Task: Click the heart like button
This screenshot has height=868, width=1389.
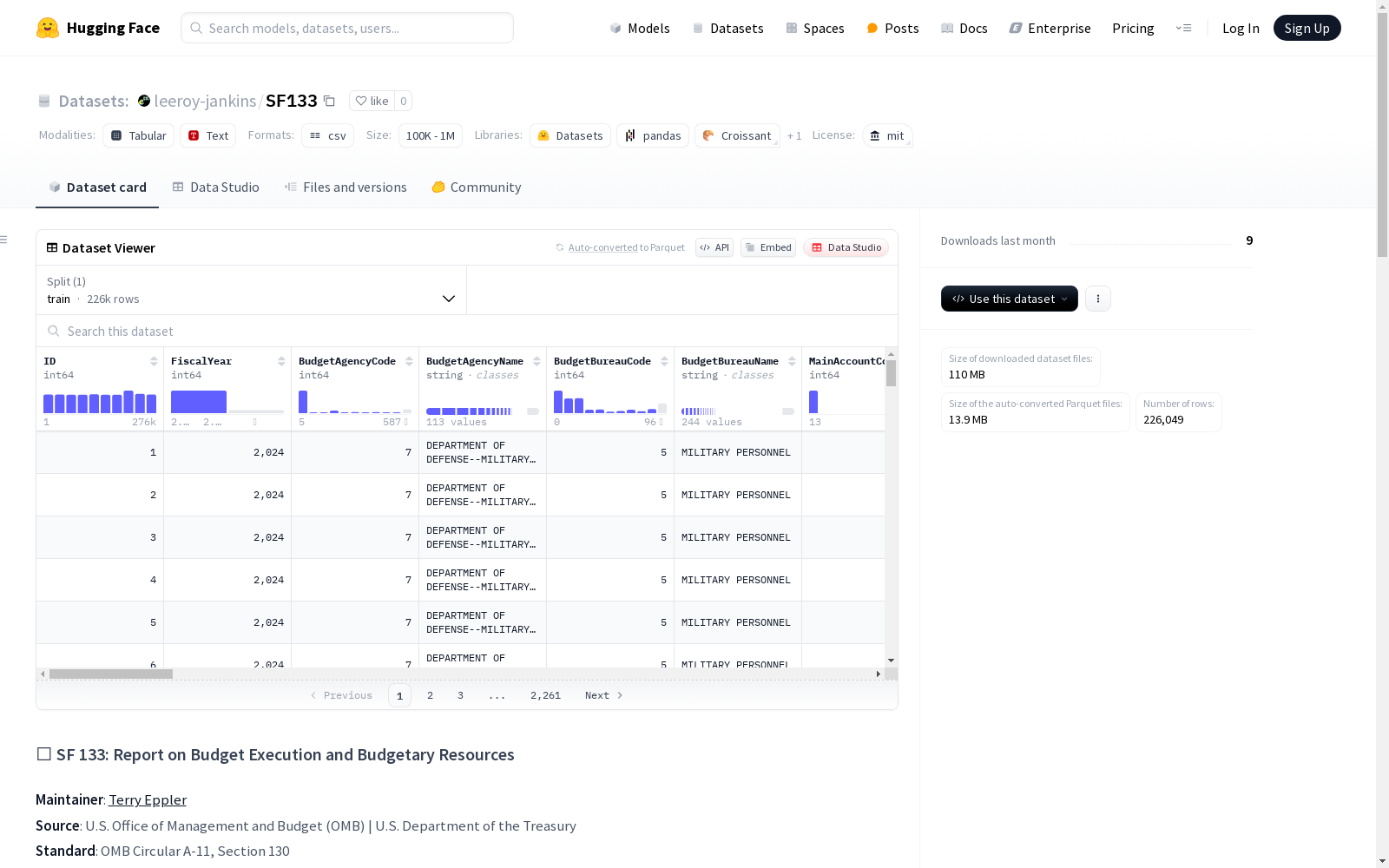Action: pyautogui.click(x=372, y=101)
